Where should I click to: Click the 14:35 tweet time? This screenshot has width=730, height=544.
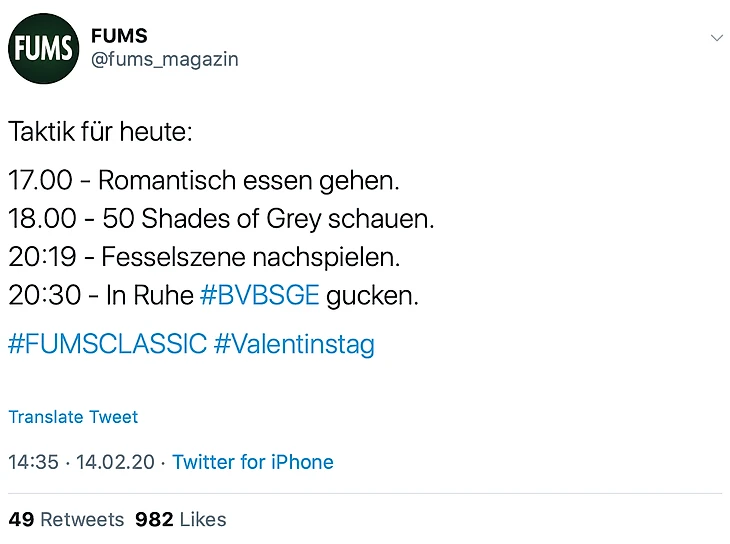tap(33, 462)
